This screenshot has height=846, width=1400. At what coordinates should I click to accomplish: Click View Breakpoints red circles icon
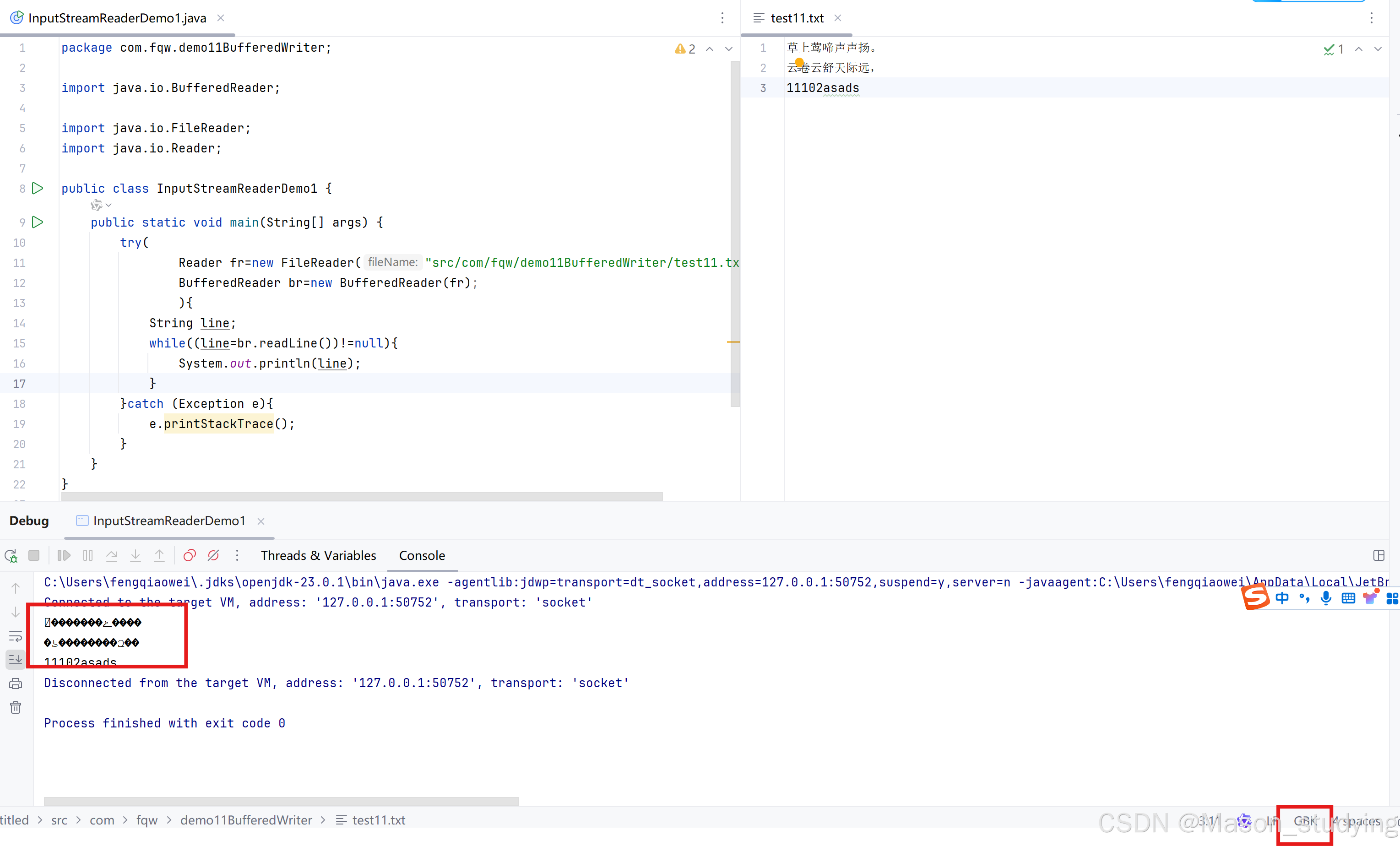pyautogui.click(x=189, y=556)
